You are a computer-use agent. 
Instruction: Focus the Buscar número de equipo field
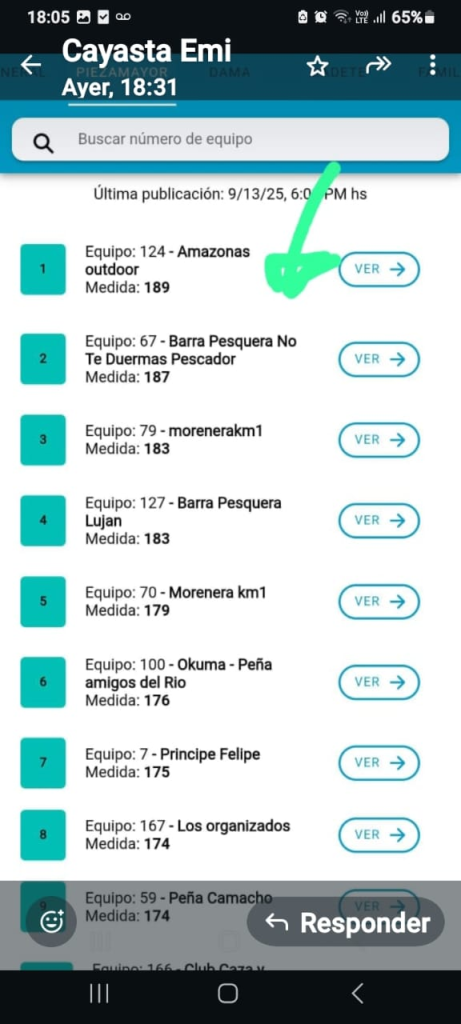pyautogui.click(x=230, y=139)
